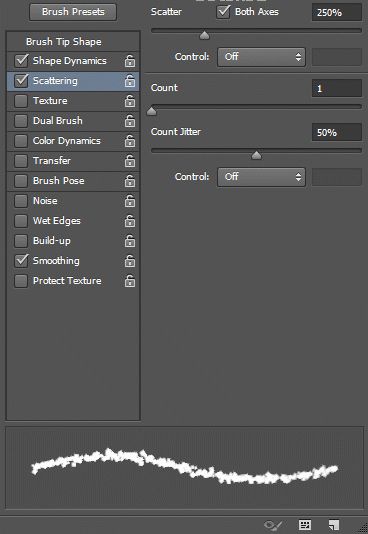Click the Count value input field
The height and width of the screenshot is (534, 368).
(x=337, y=89)
